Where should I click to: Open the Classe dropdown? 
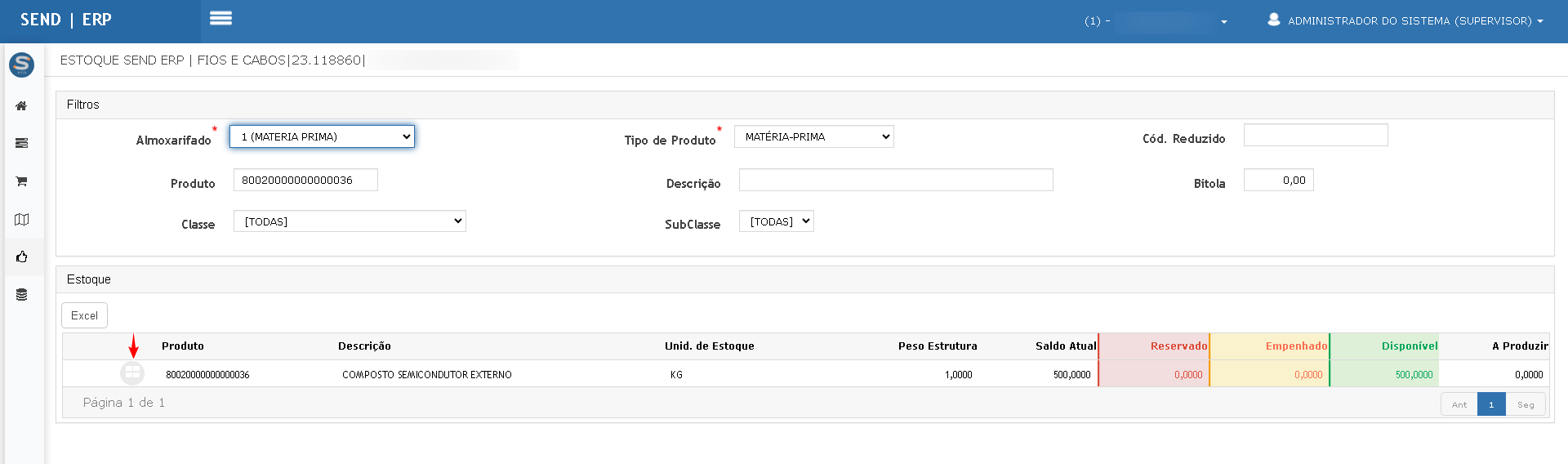click(350, 221)
